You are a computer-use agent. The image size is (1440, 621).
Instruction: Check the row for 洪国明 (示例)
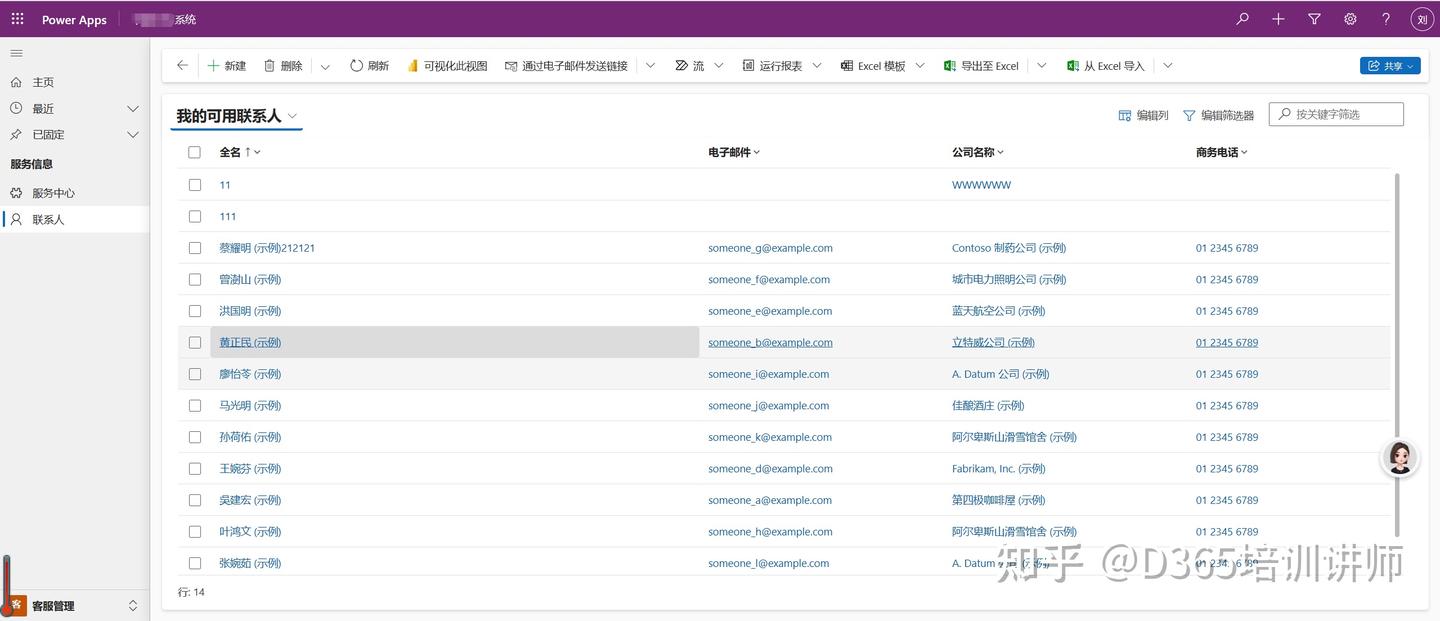pos(194,311)
